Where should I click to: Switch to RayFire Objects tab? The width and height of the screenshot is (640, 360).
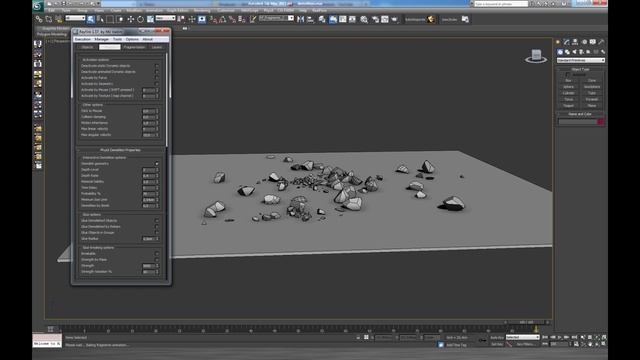point(87,47)
